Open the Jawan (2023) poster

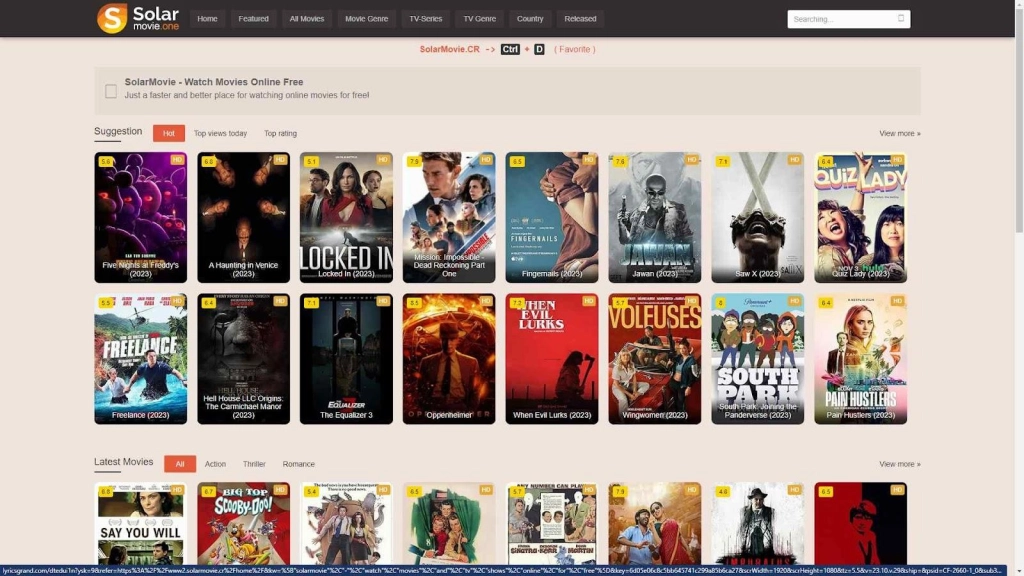[655, 217]
